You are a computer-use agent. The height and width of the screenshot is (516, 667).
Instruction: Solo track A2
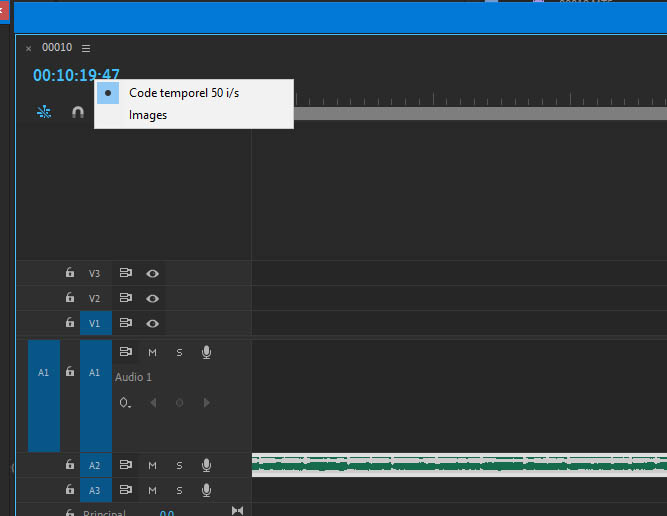click(180, 465)
